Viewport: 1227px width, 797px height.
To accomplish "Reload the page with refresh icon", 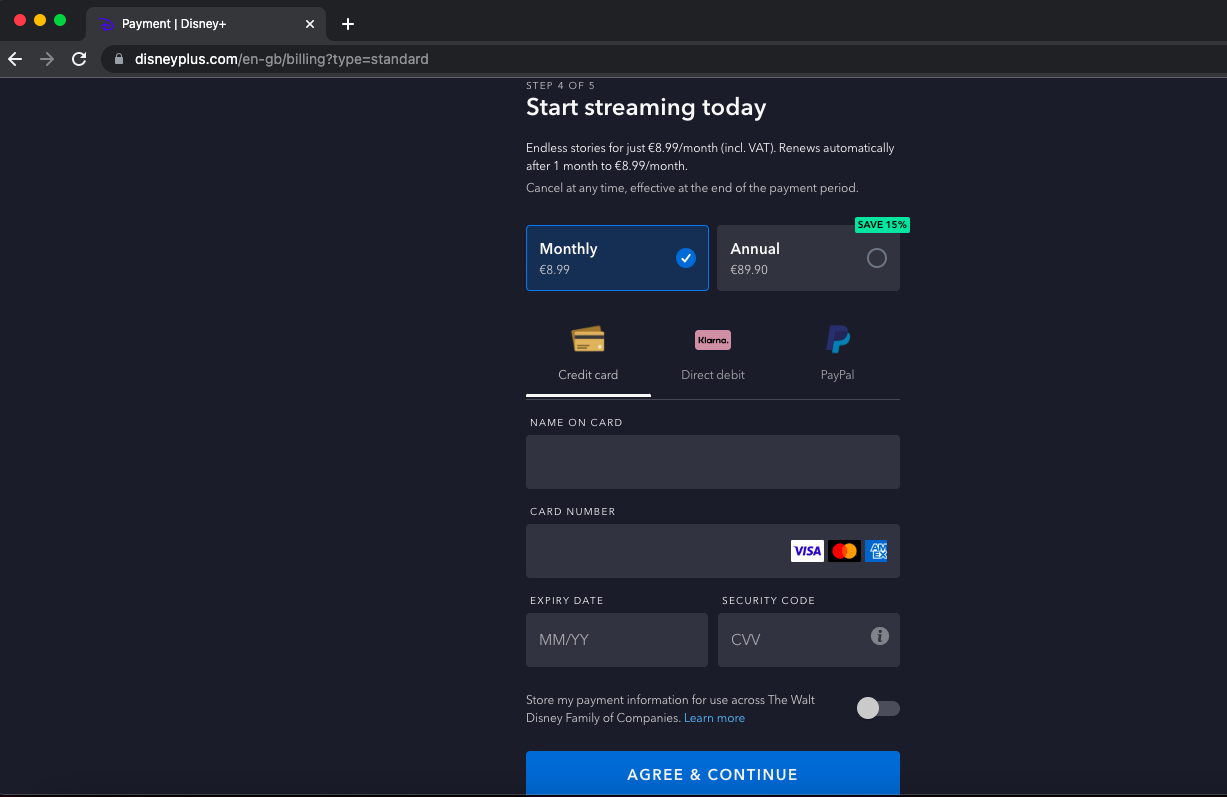I will [79, 59].
